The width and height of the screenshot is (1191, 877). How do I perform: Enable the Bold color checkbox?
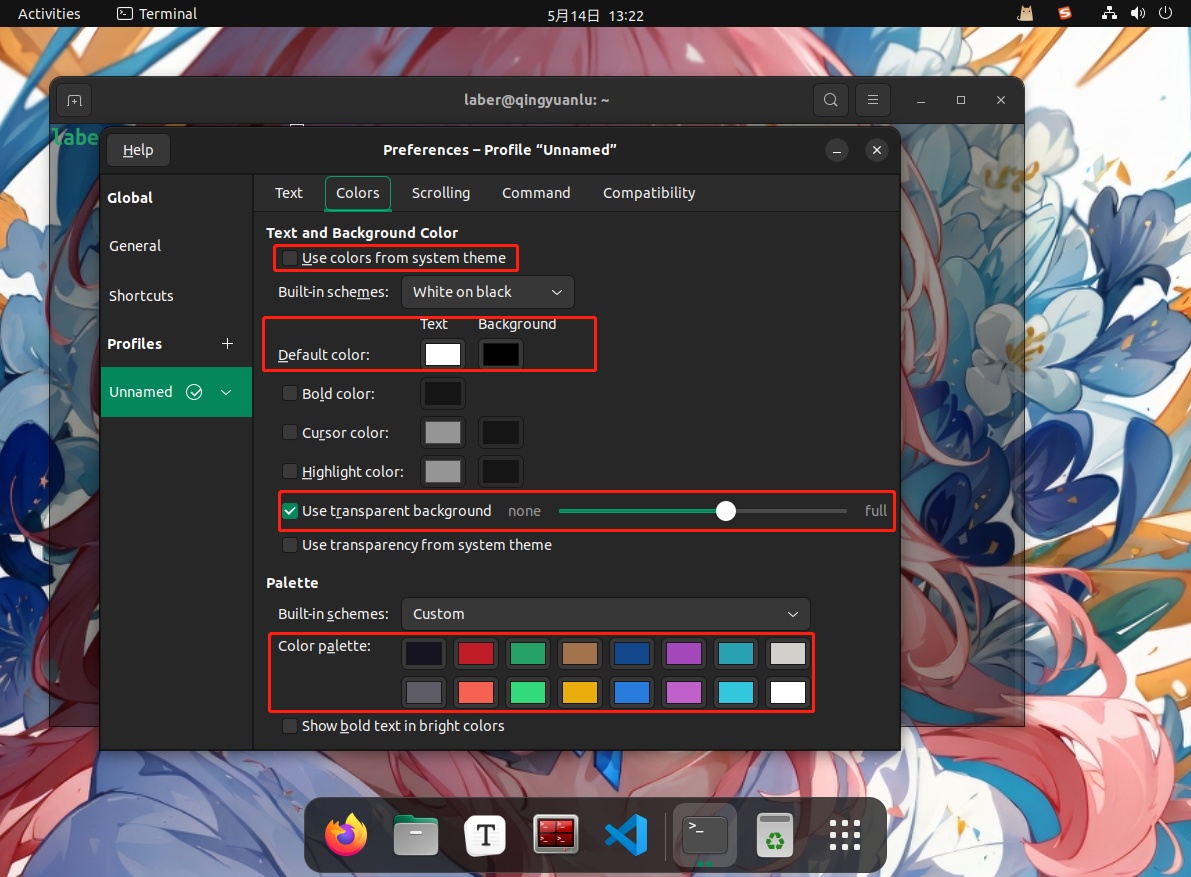click(289, 393)
